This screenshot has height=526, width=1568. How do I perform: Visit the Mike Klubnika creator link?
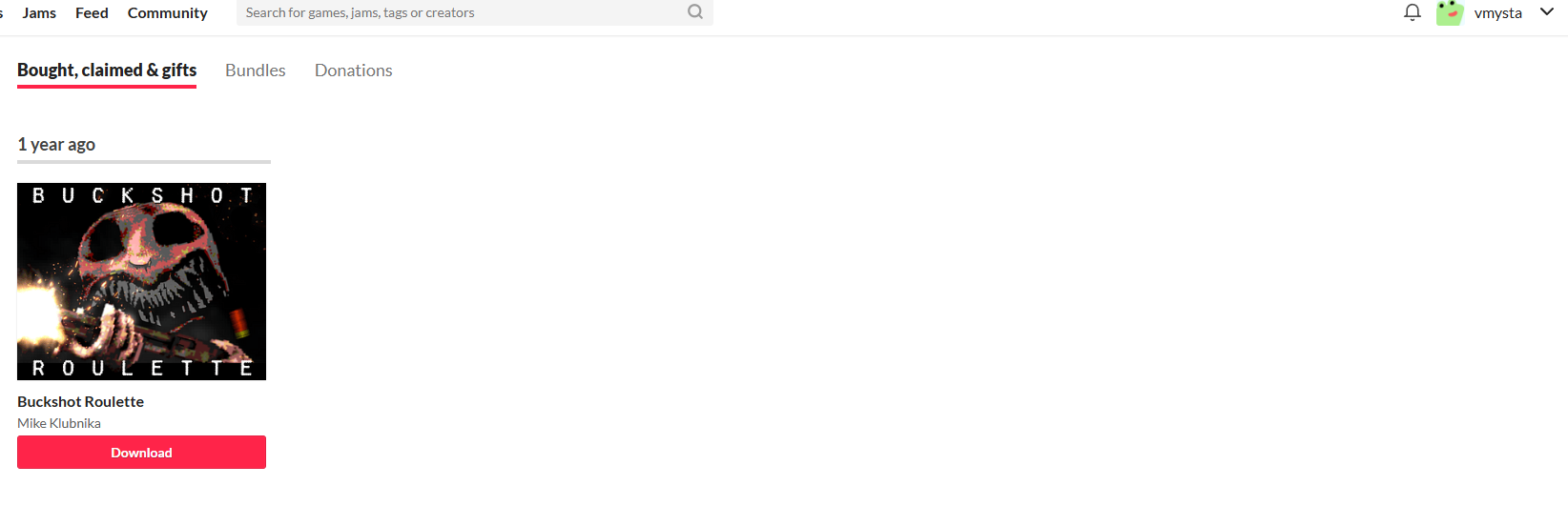coord(59,423)
